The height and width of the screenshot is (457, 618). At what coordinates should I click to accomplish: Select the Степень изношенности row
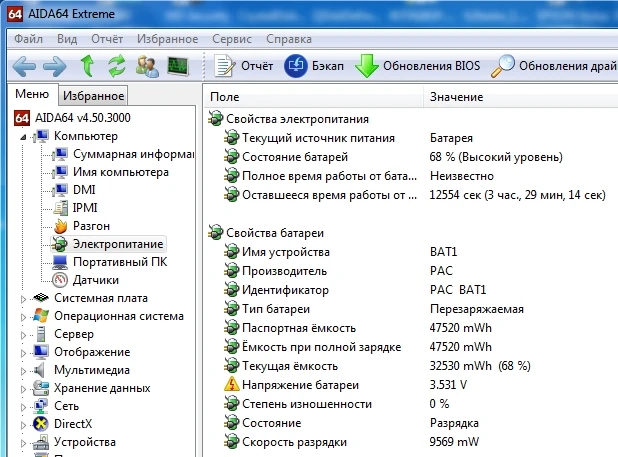tap(410, 404)
